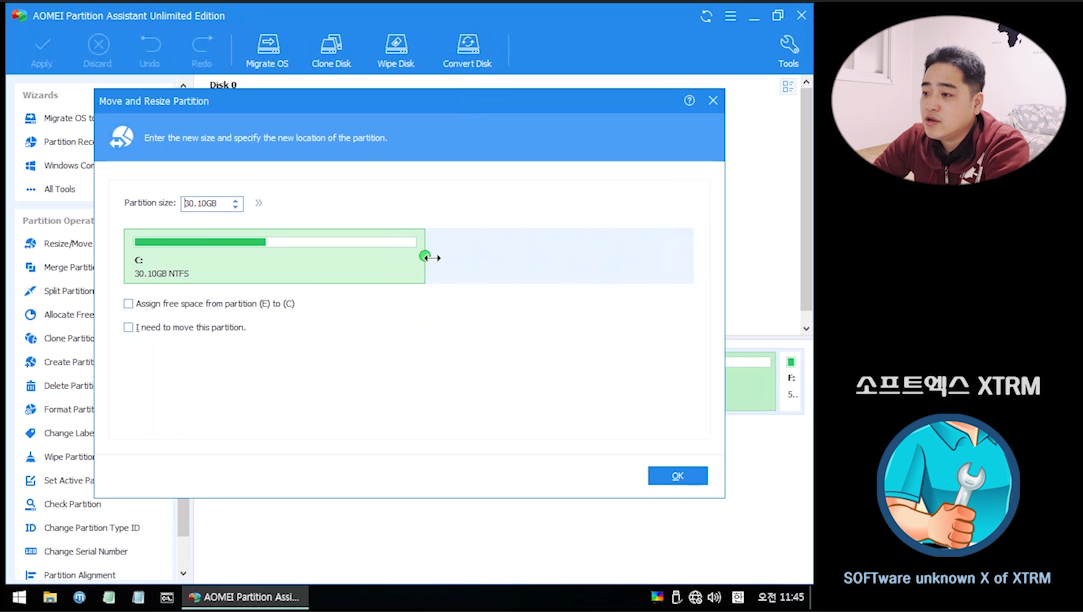This screenshot has width=1083, height=612.
Task: Open the Windows Start menu
Action: pos(19,597)
